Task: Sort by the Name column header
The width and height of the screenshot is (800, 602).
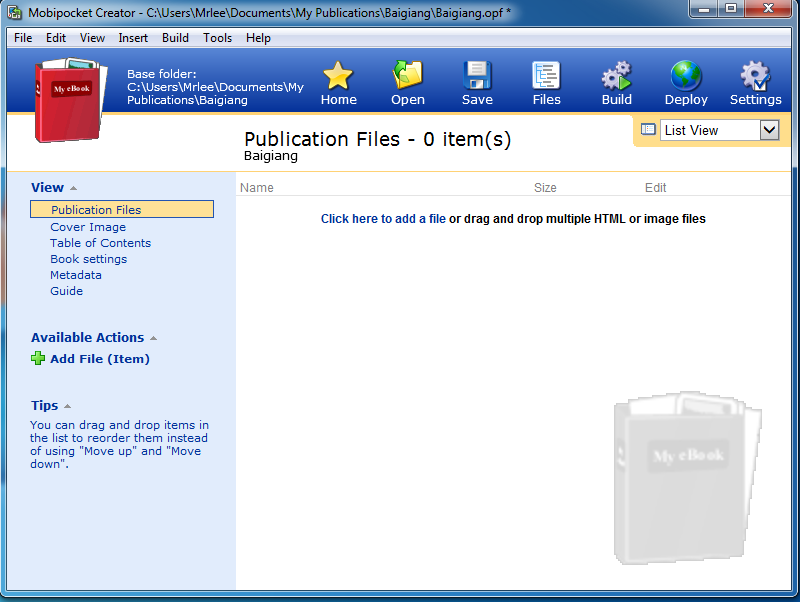Action: coord(257,187)
